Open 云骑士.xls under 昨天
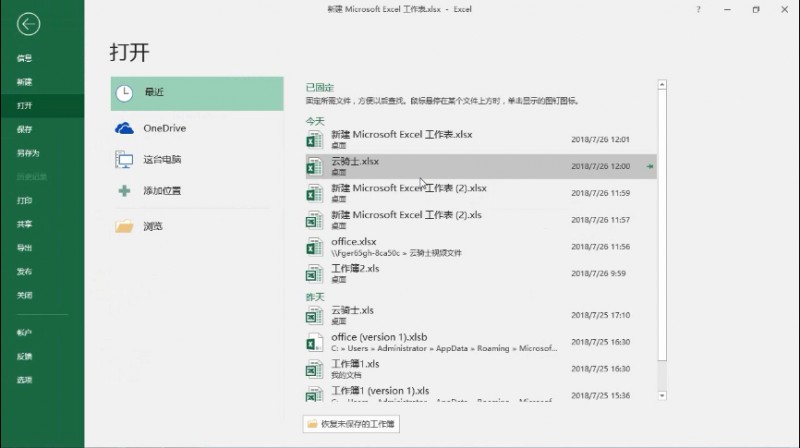800x448 pixels. (481, 315)
